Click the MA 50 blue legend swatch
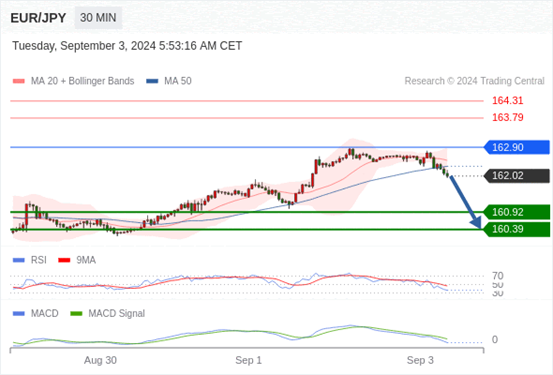 [x=152, y=81]
